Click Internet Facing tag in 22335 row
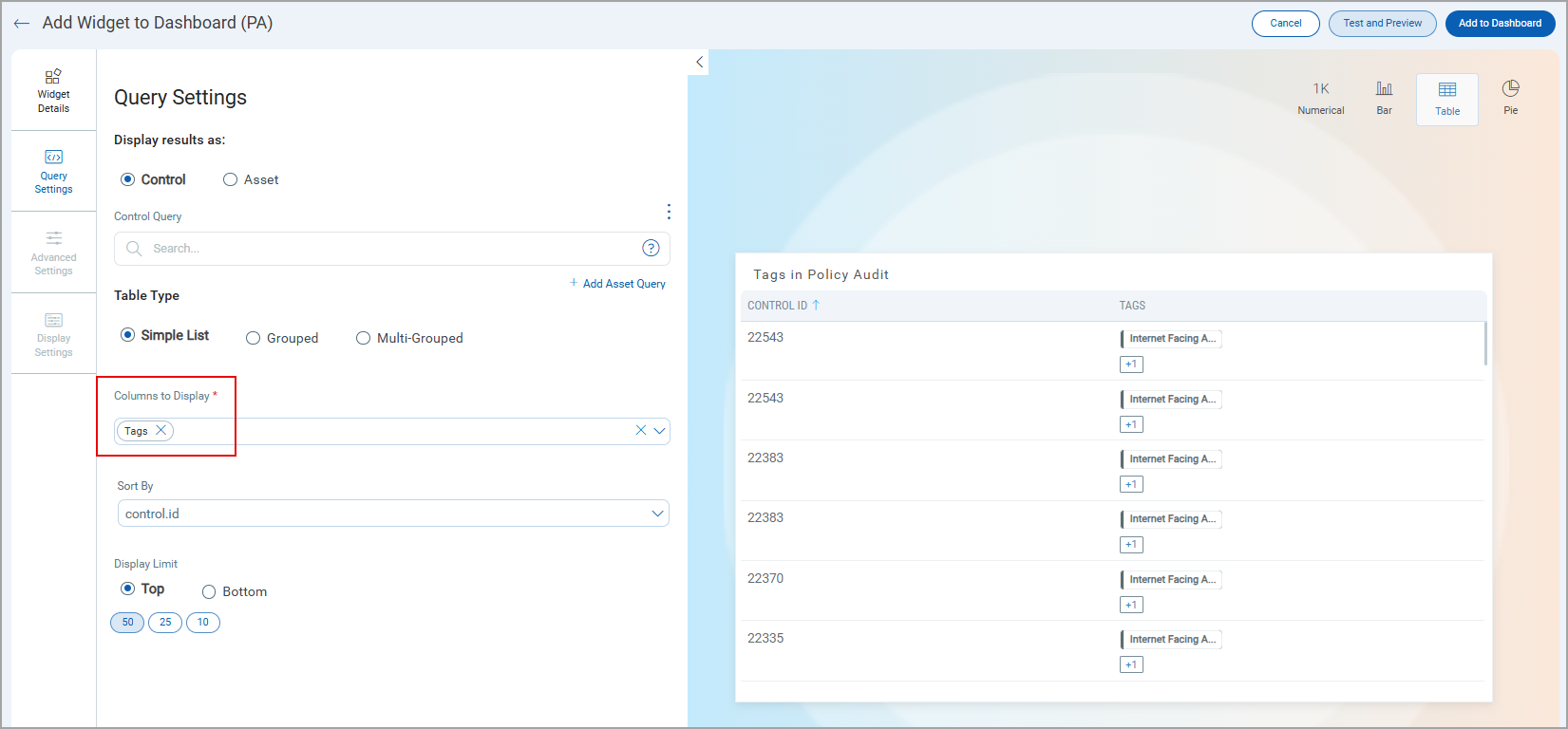1568x729 pixels. [1171, 639]
